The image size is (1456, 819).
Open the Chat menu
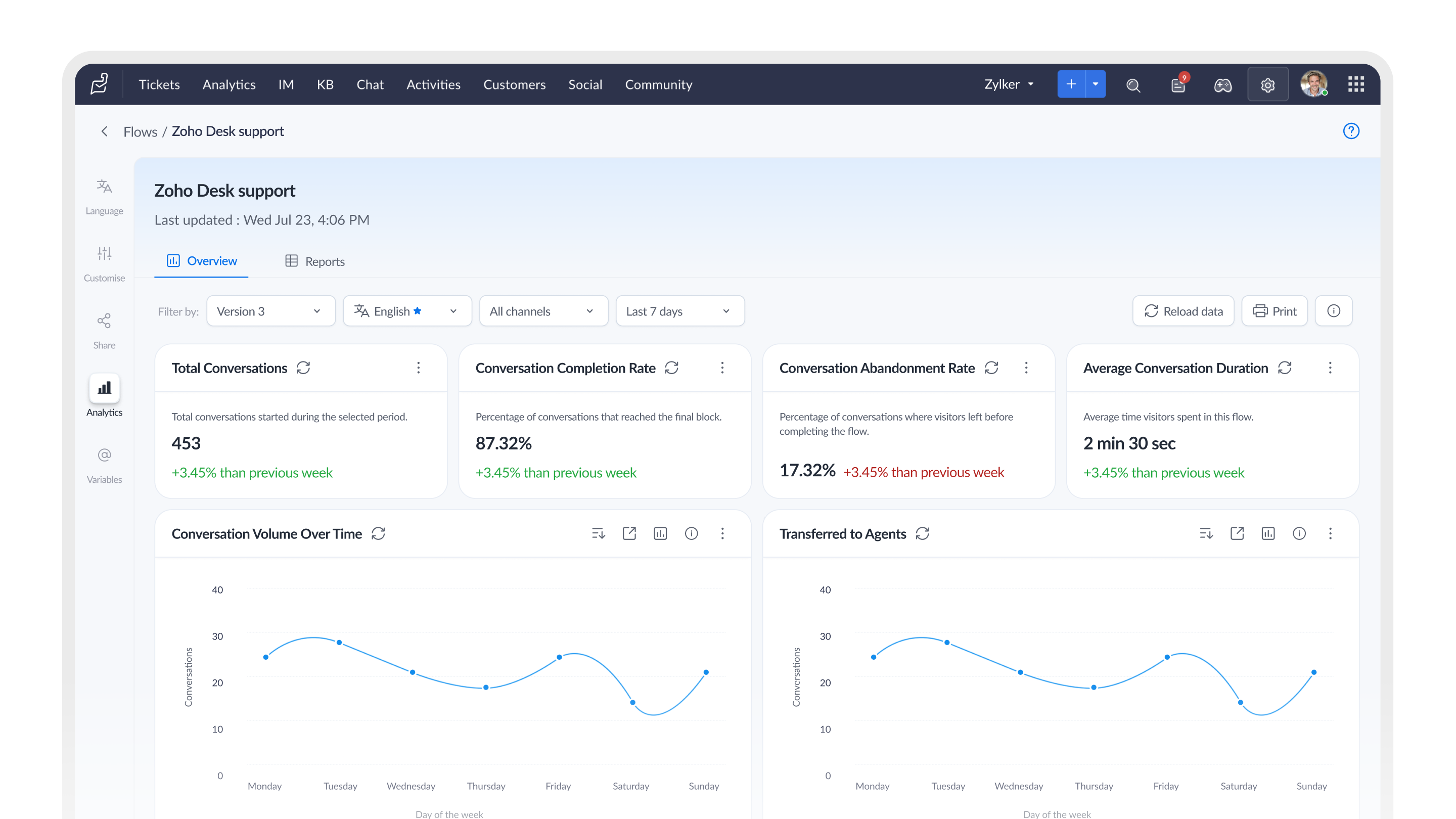coord(370,84)
